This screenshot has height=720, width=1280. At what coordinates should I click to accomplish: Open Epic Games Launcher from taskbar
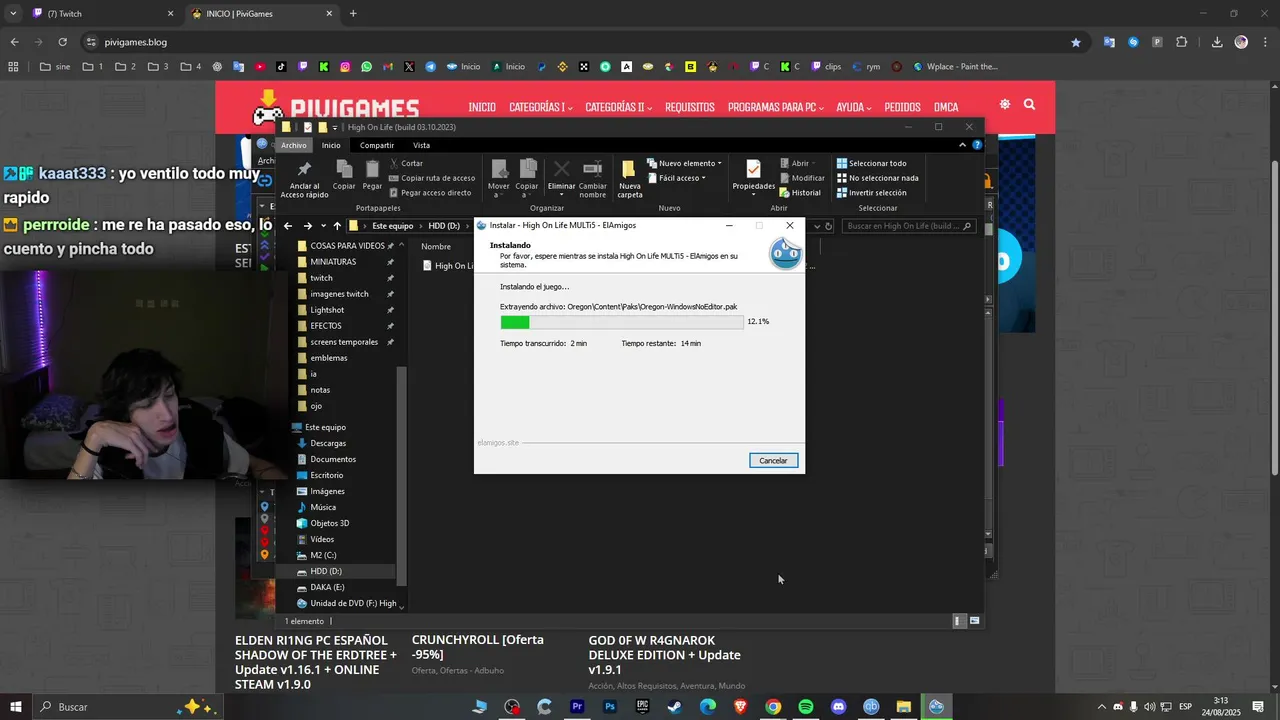642,707
